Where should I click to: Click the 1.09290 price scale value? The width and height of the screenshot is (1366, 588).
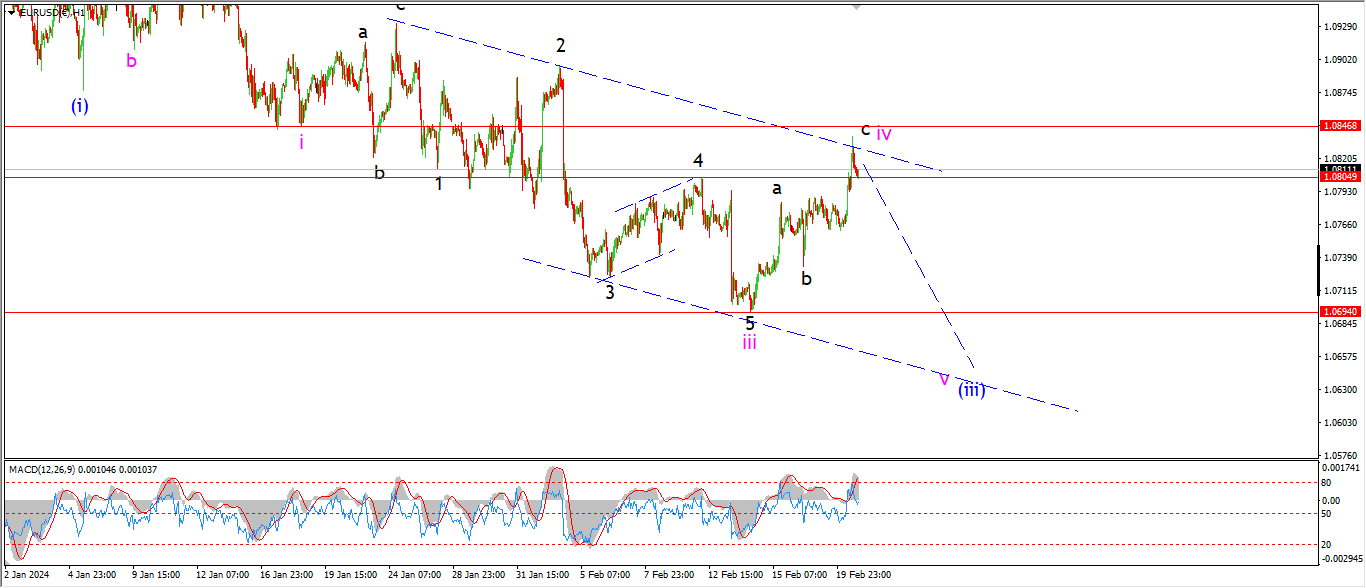point(1339,27)
